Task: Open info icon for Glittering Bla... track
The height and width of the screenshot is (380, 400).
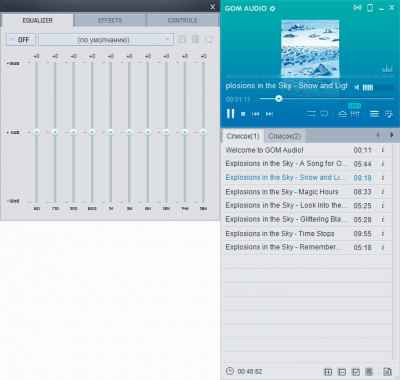Action: tap(383, 219)
